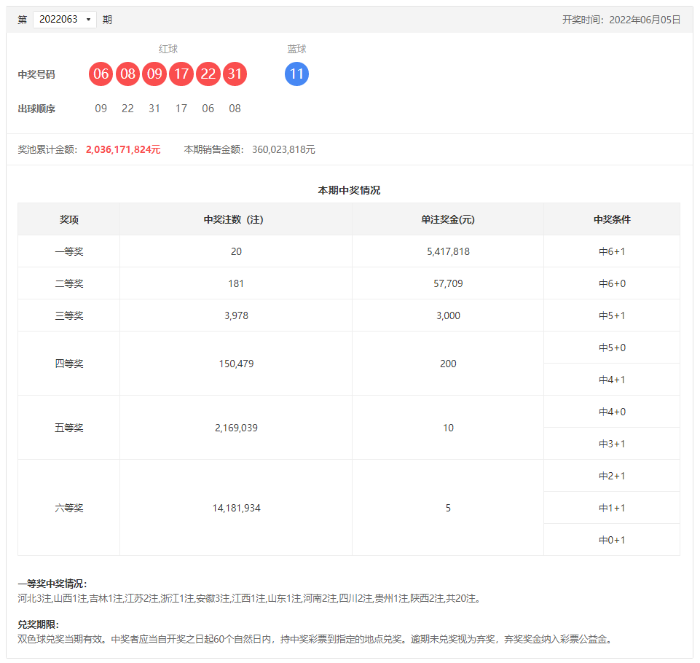Click the 中奖注数（注） column header
The height and width of the screenshot is (663, 700).
[235, 219]
